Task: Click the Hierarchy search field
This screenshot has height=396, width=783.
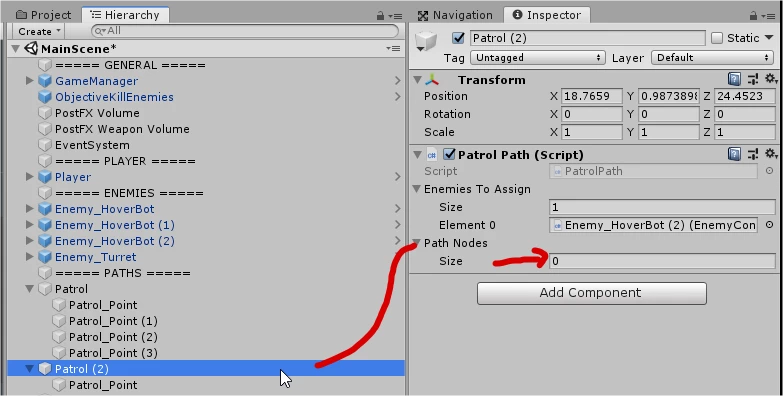Action: (245, 31)
